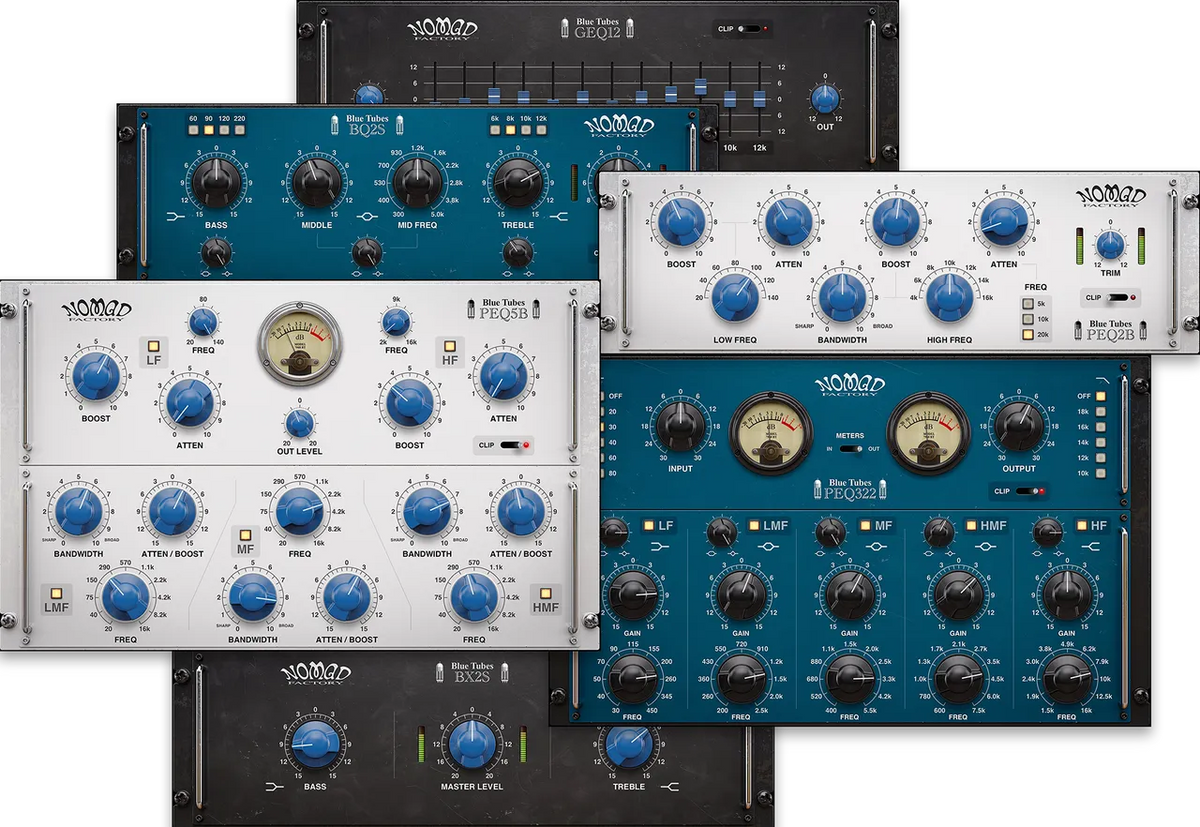Select the 220 bass frequency button on BQ2S

[x=239, y=130]
